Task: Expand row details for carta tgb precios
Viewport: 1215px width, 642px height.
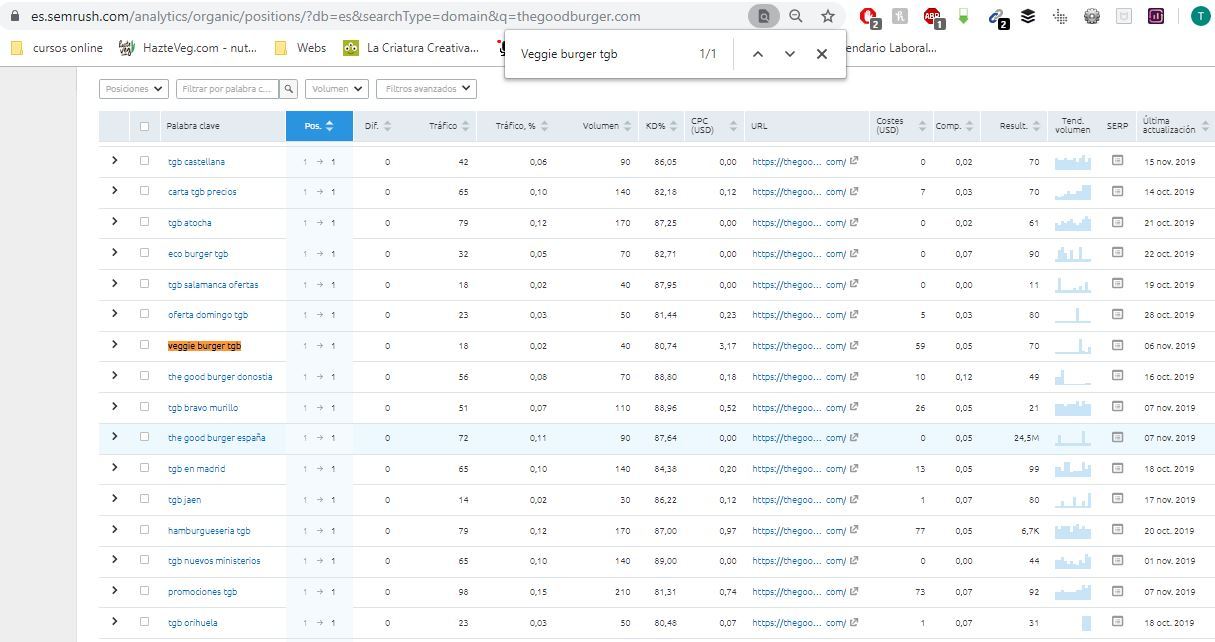Action: (x=114, y=191)
